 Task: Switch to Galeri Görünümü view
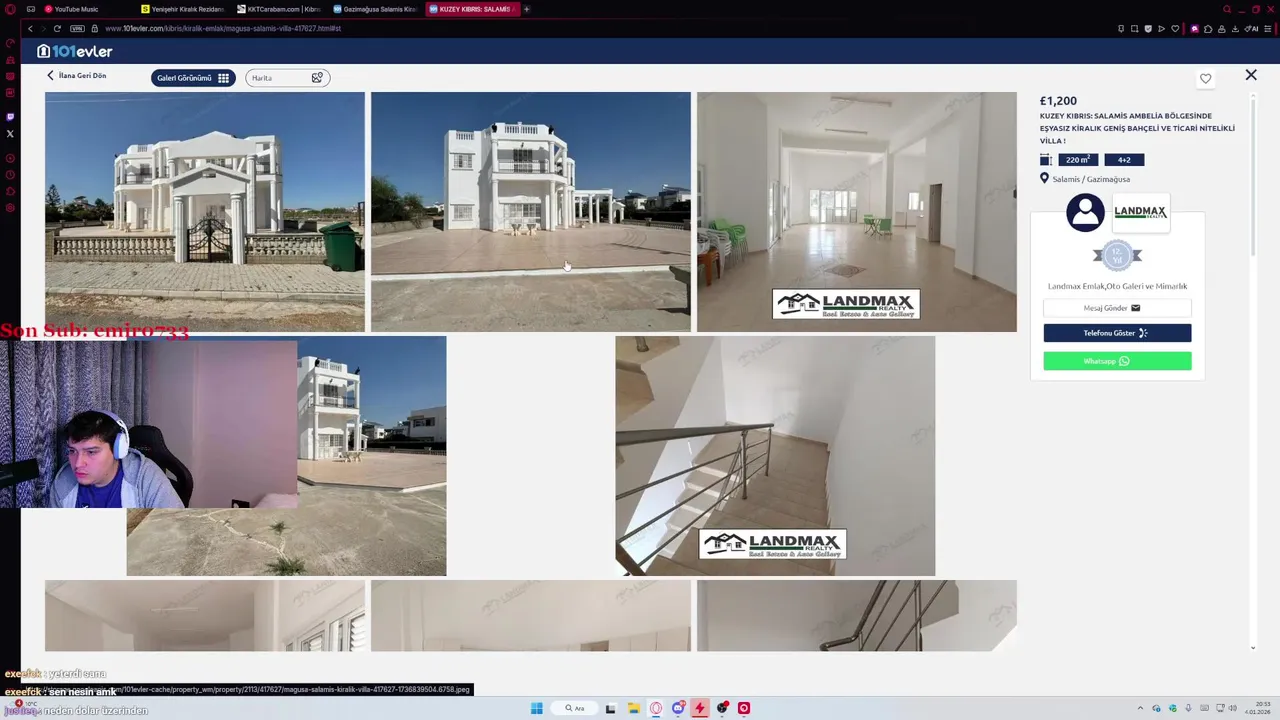[193, 77]
